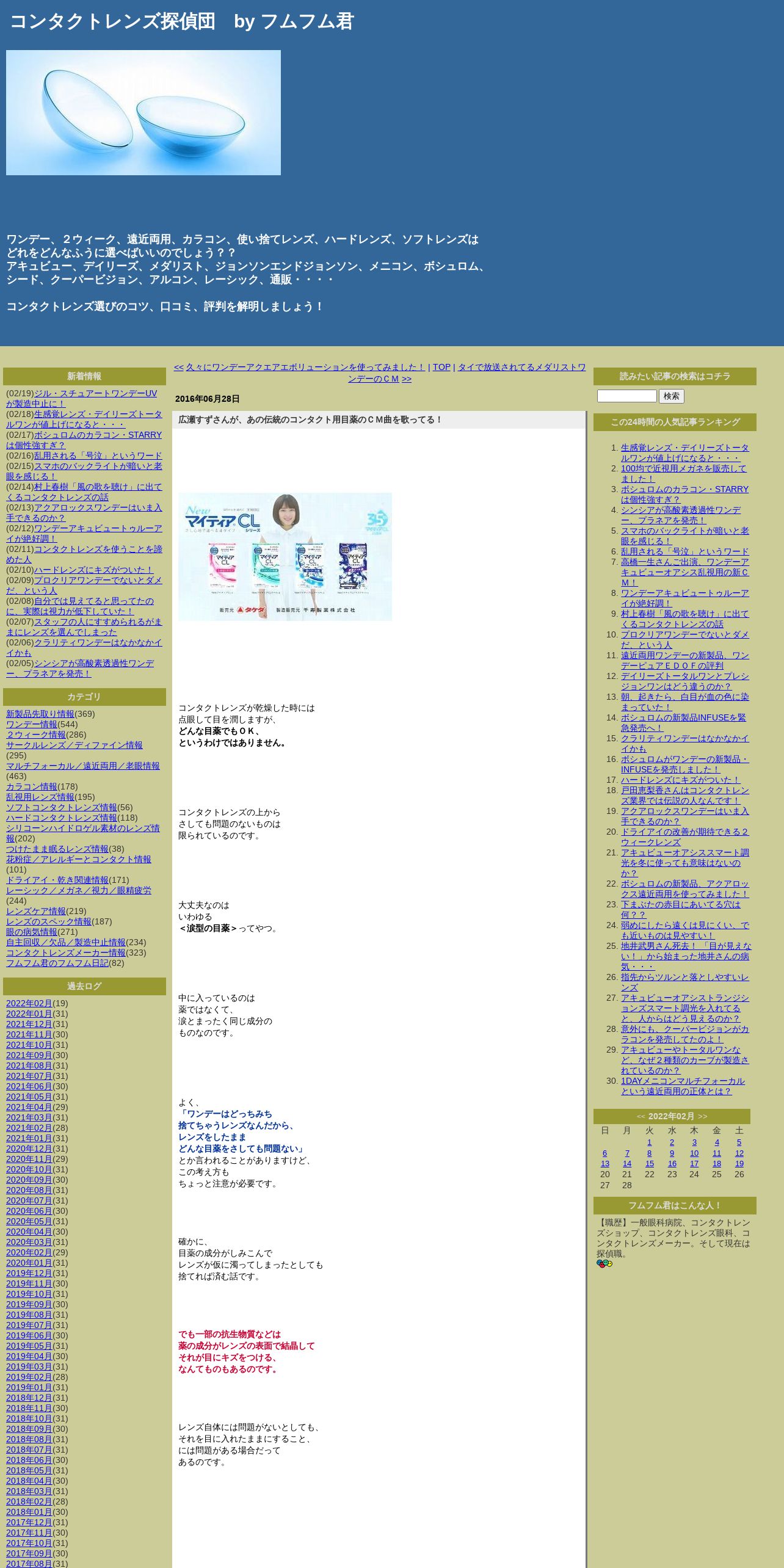Image resolution: width=784 pixels, height=1568 pixels.
Task: Open the 2020年12月 archive link
Action: coord(29,1149)
